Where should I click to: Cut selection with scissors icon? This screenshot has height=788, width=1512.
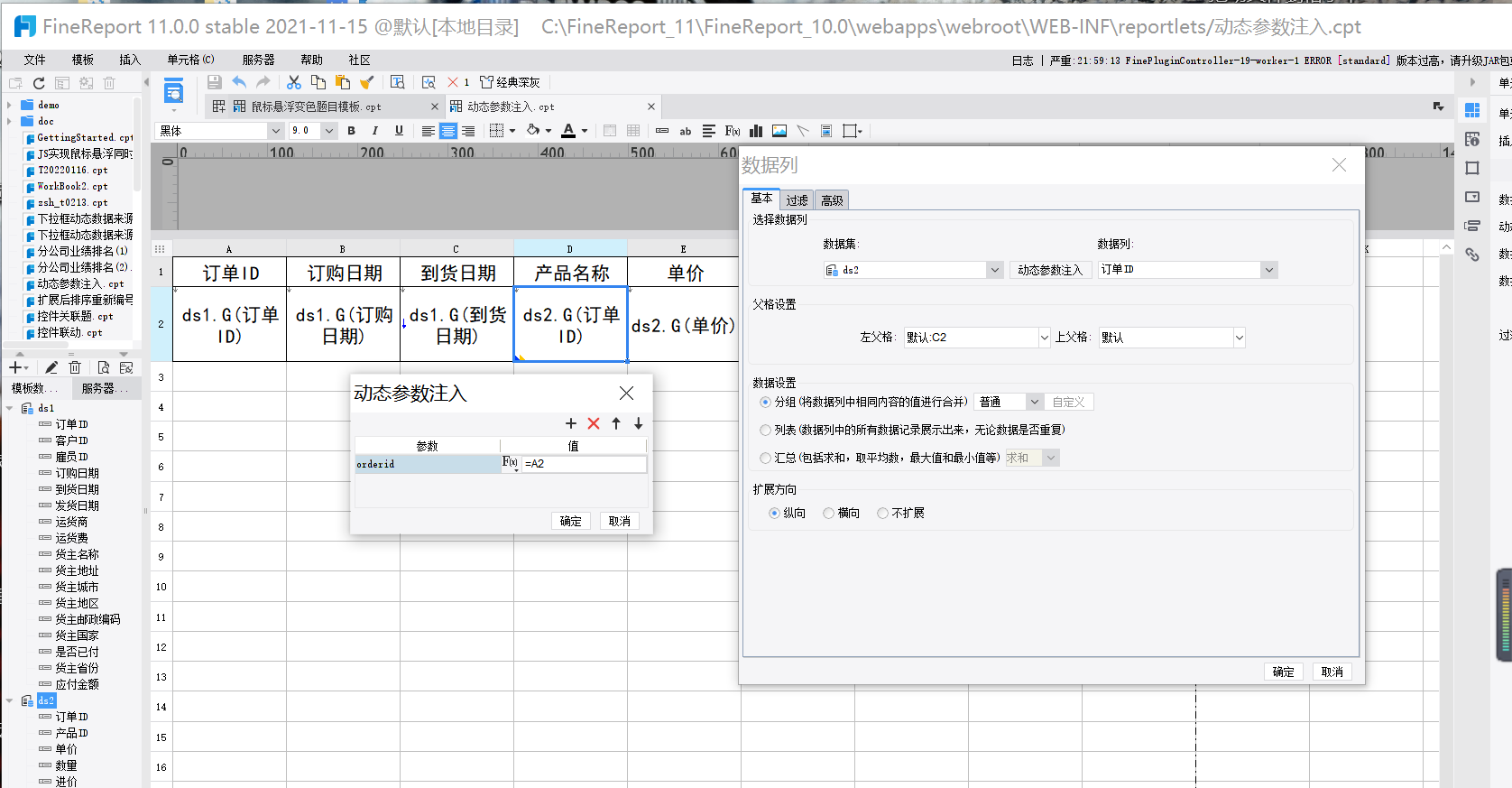tap(294, 82)
